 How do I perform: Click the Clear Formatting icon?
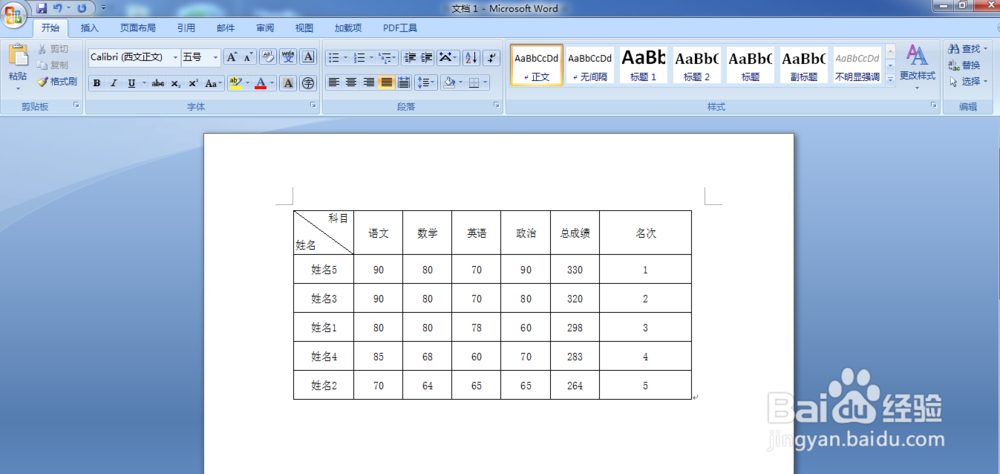pos(268,57)
